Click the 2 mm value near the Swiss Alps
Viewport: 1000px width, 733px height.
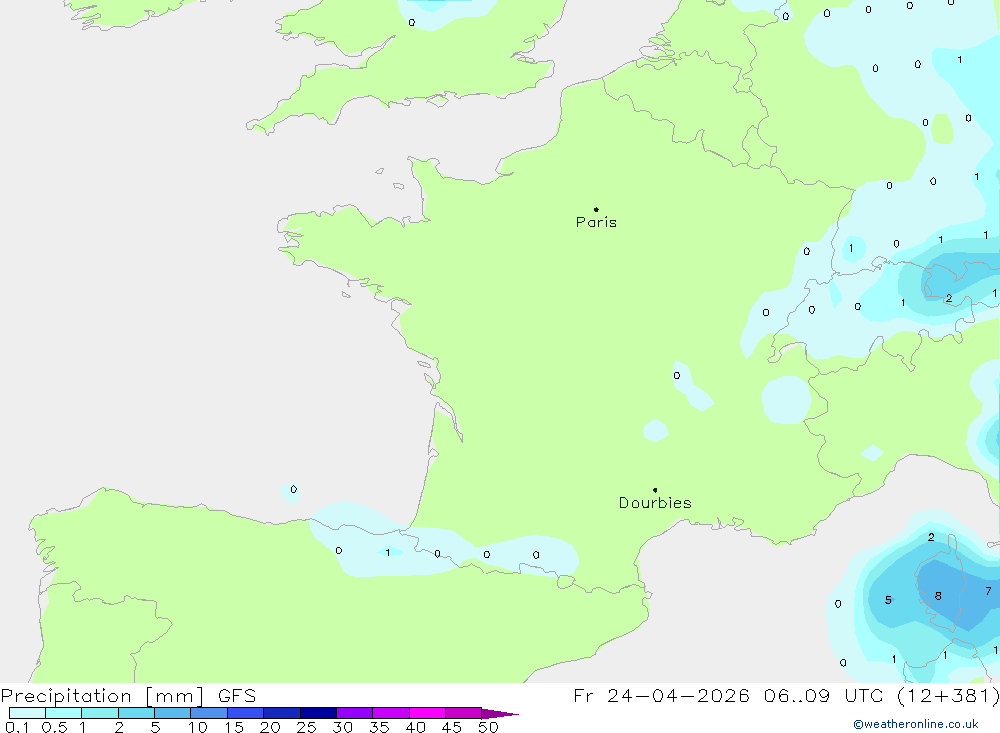coord(949,298)
